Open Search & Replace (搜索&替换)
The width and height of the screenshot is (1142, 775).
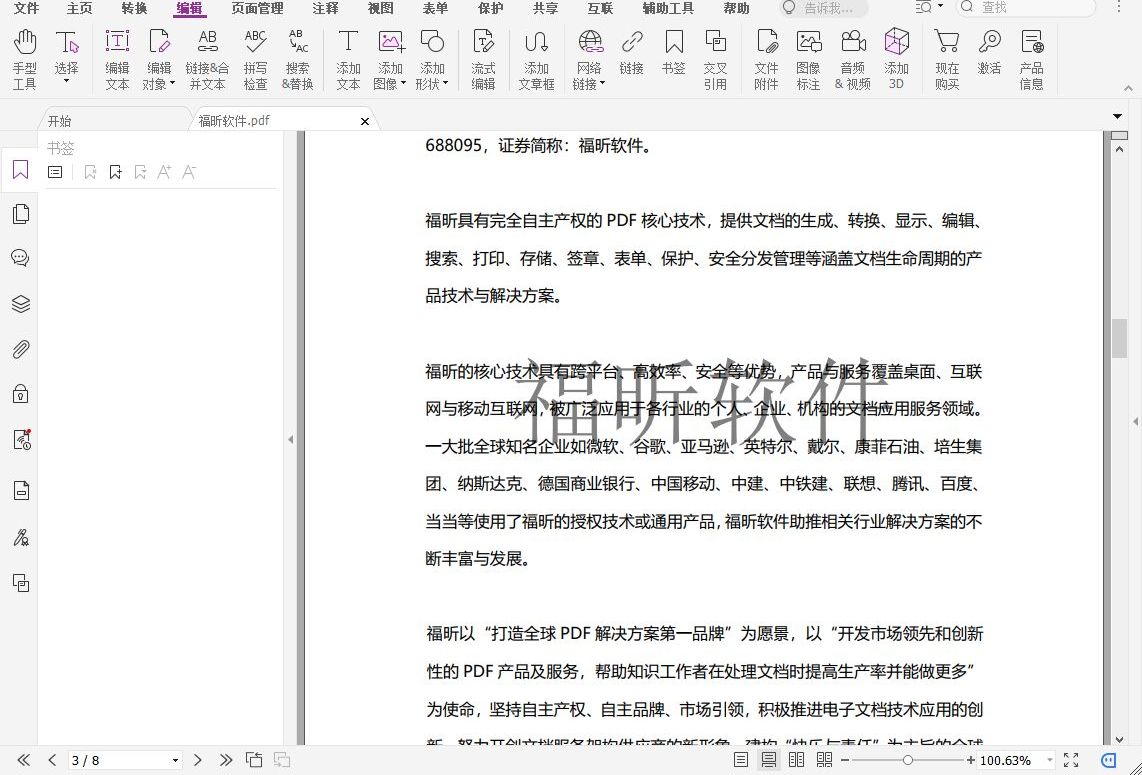[x=297, y=57]
